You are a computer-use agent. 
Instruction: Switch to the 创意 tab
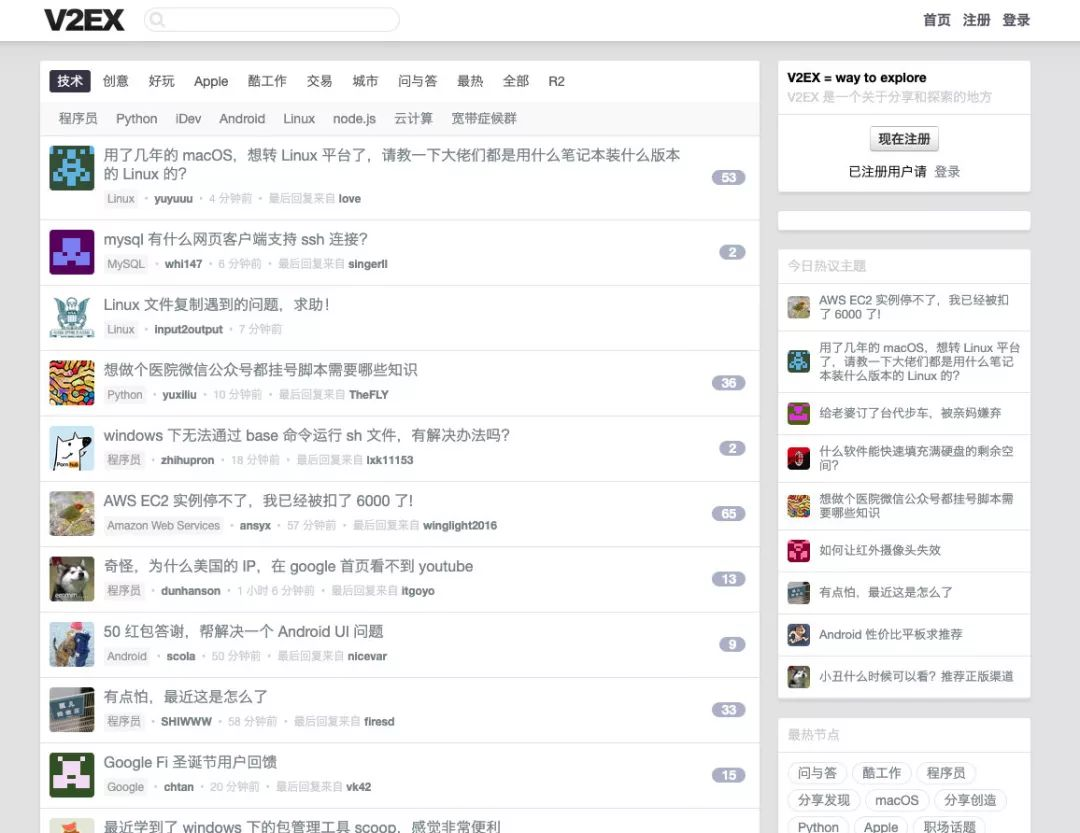[116, 81]
